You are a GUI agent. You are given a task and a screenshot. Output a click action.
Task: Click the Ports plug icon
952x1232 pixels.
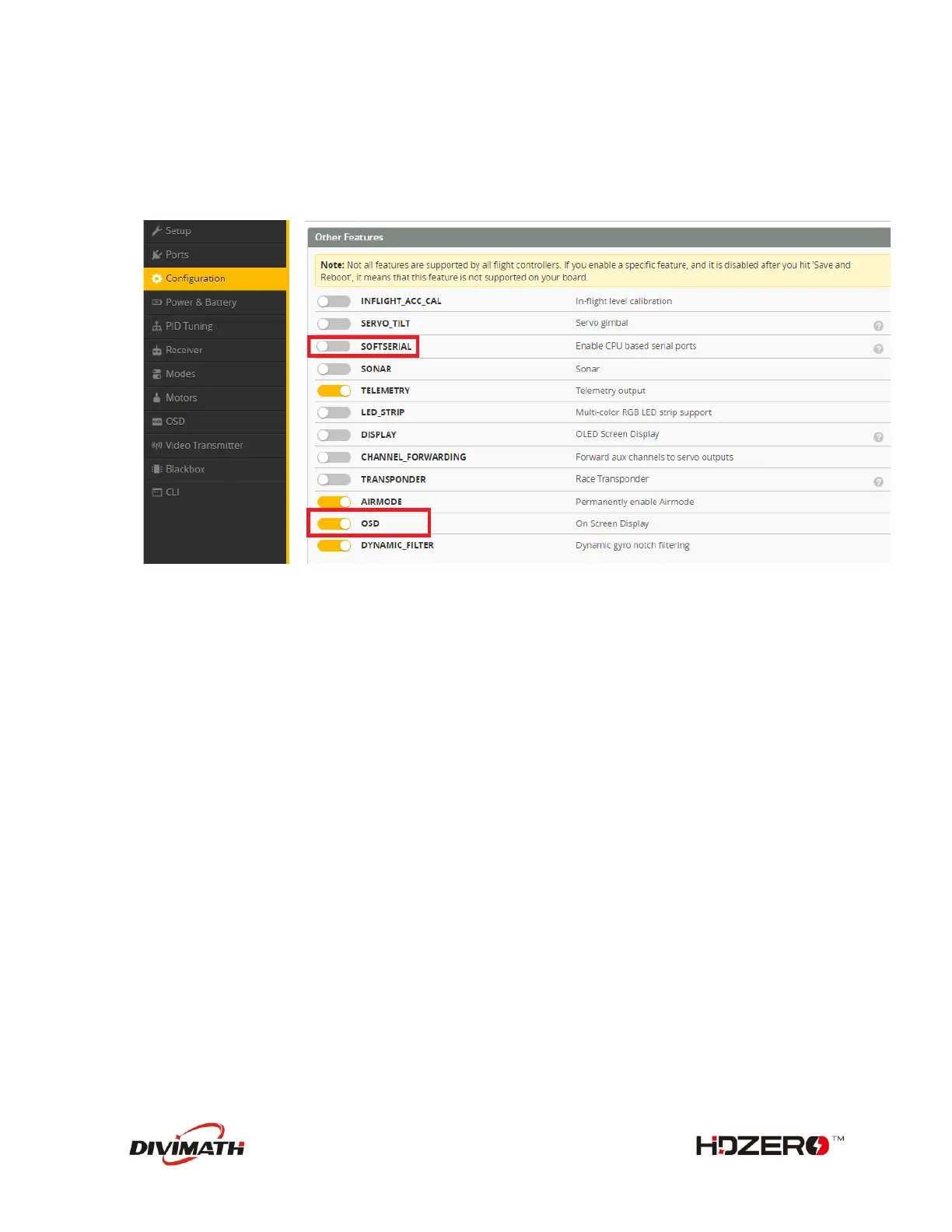pos(157,255)
